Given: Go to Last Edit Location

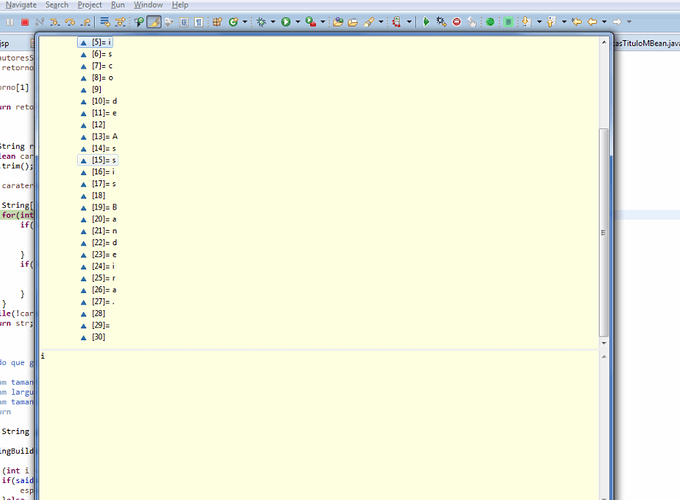Looking at the screenshot, I should pos(577,22).
